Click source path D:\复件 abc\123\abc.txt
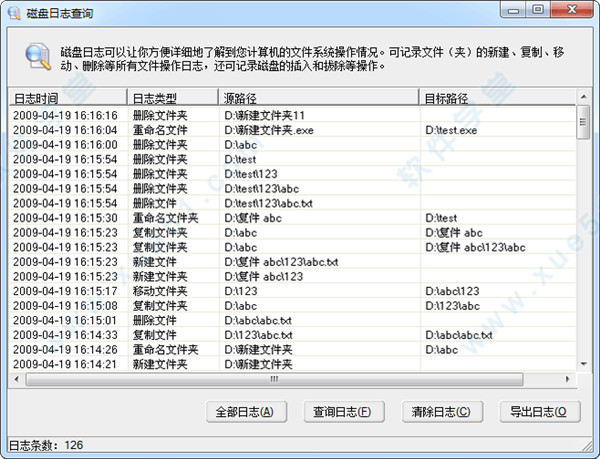The width and height of the screenshot is (600, 459). click(x=281, y=262)
